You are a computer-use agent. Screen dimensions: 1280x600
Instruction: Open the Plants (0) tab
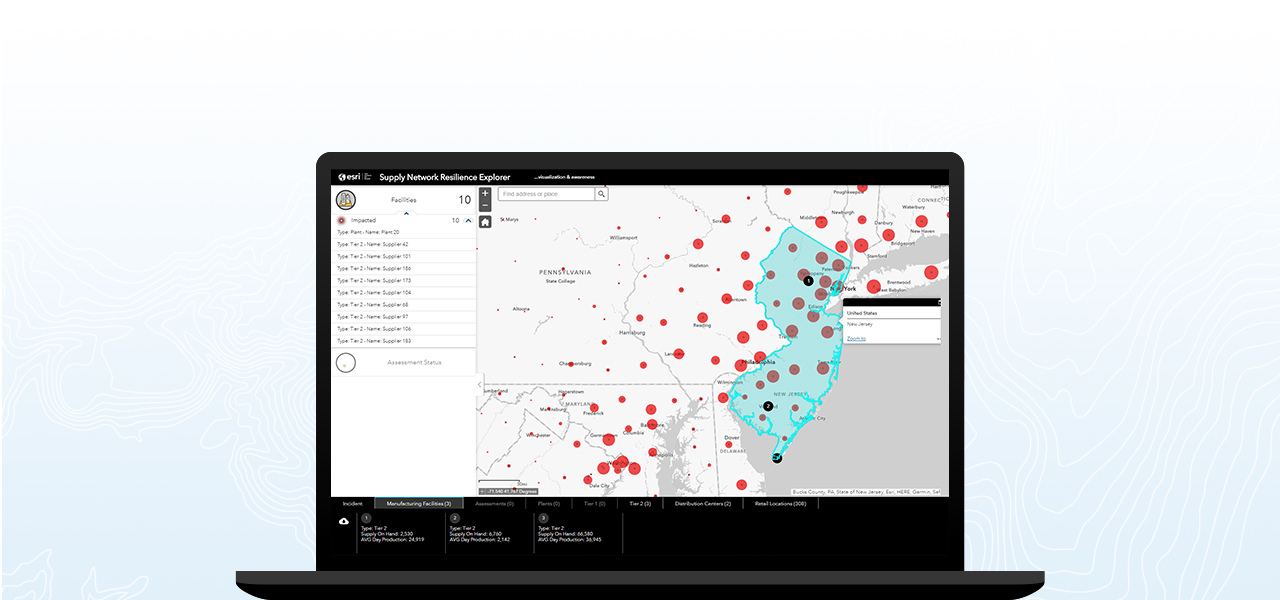(x=549, y=504)
